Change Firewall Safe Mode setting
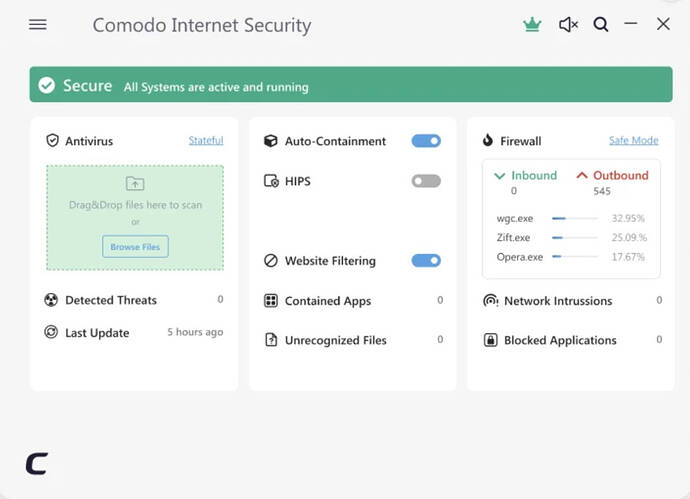 click(x=633, y=141)
